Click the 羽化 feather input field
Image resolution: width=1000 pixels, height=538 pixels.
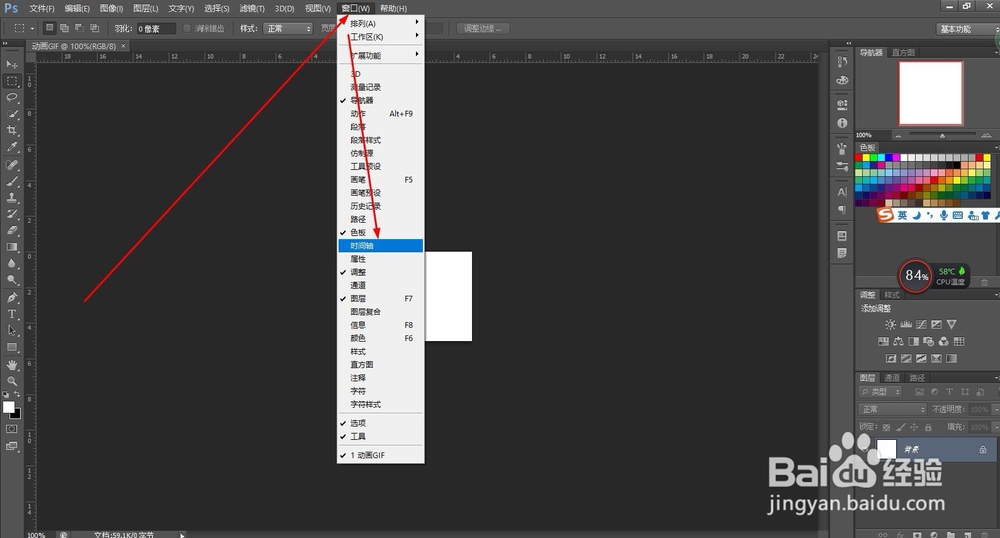156,29
